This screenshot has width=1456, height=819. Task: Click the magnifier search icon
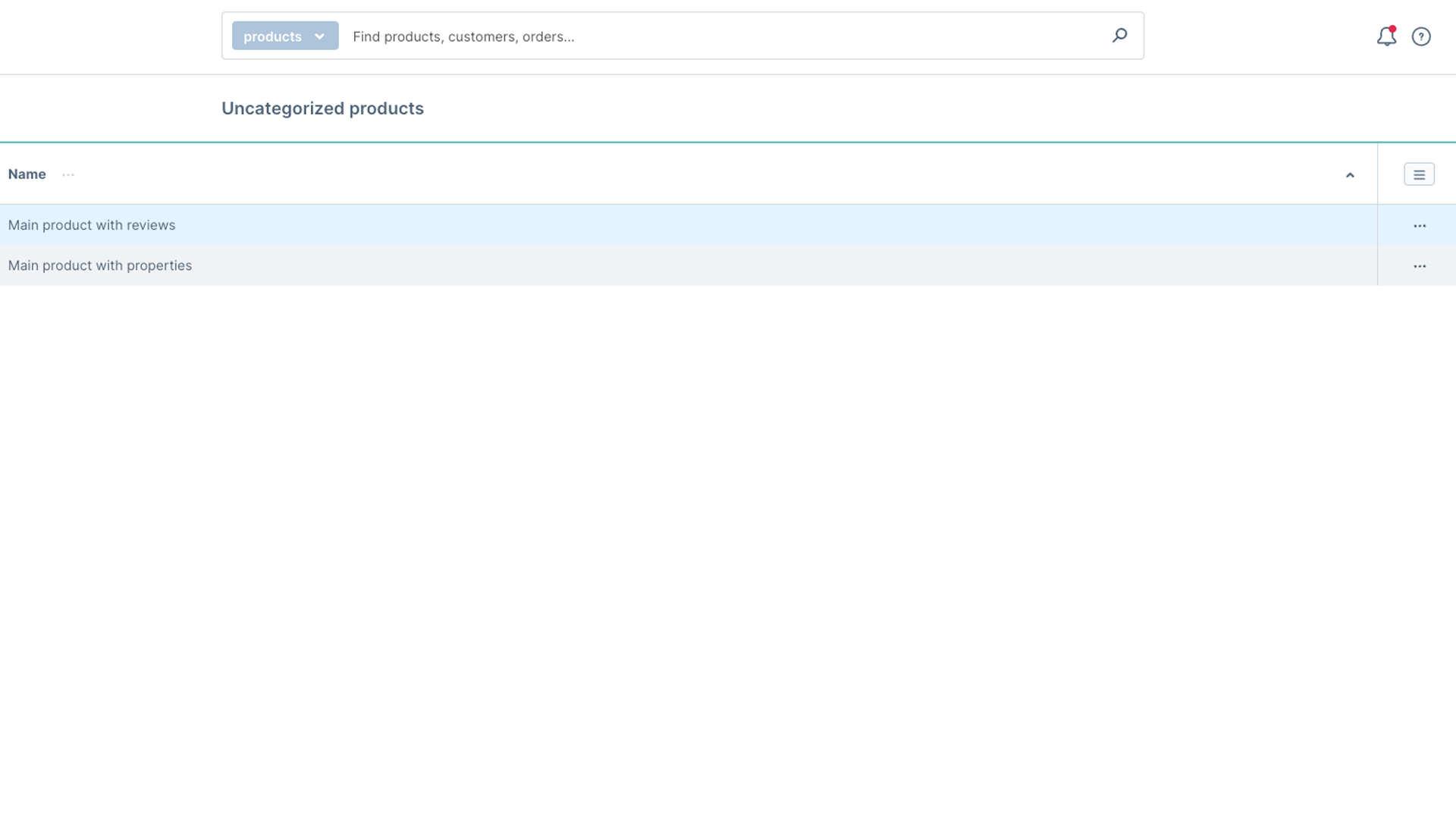[x=1119, y=36]
